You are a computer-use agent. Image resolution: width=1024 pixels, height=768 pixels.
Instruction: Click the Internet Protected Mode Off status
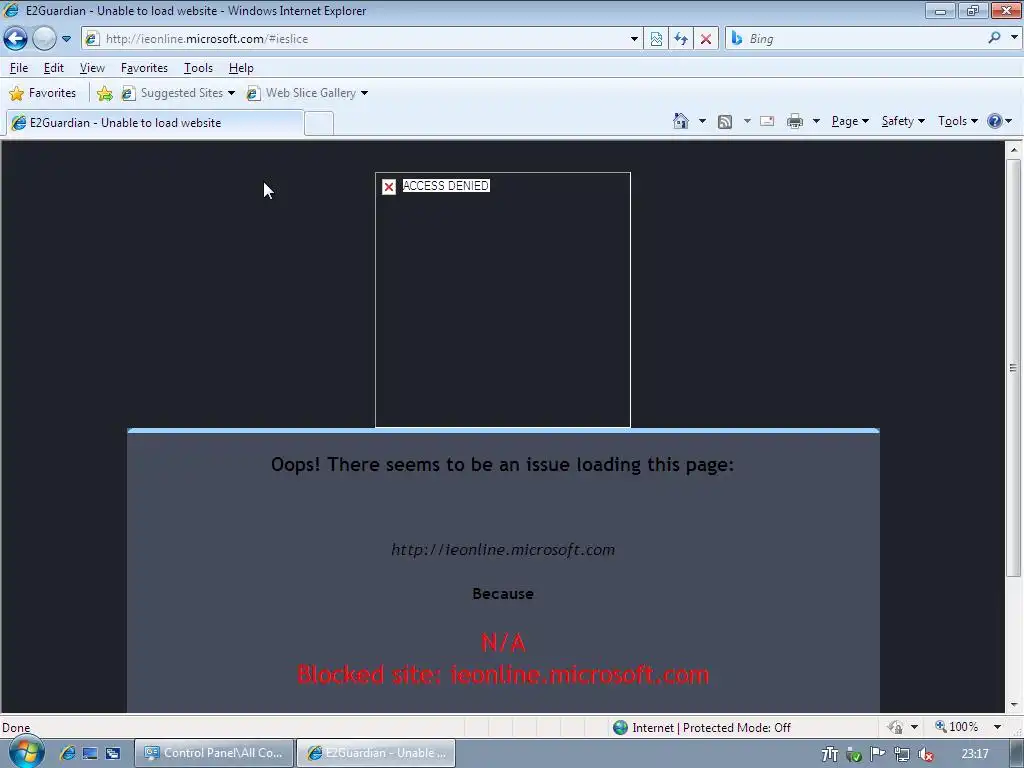(702, 728)
